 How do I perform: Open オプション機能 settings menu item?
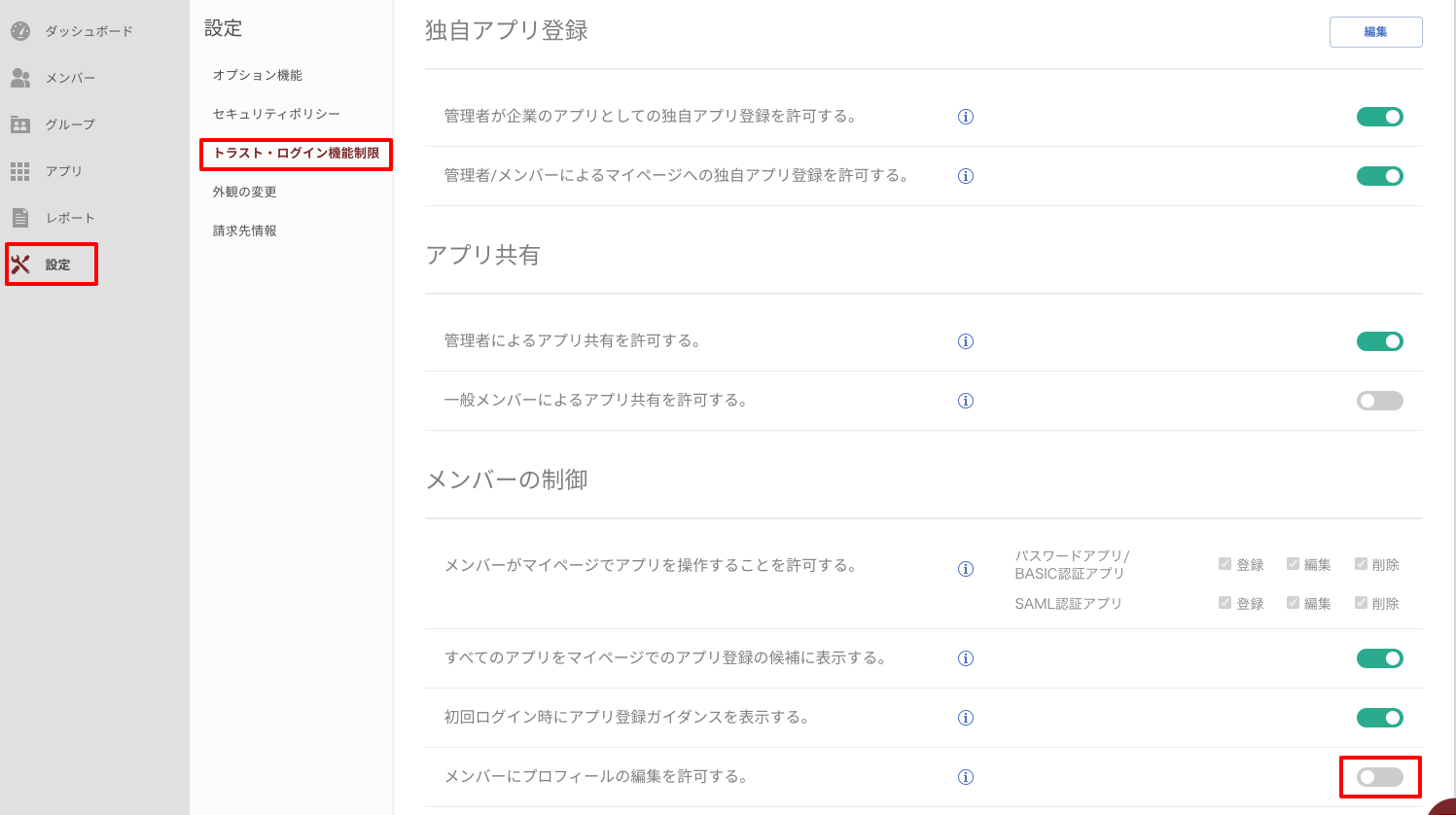pyautogui.click(x=258, y=75)
